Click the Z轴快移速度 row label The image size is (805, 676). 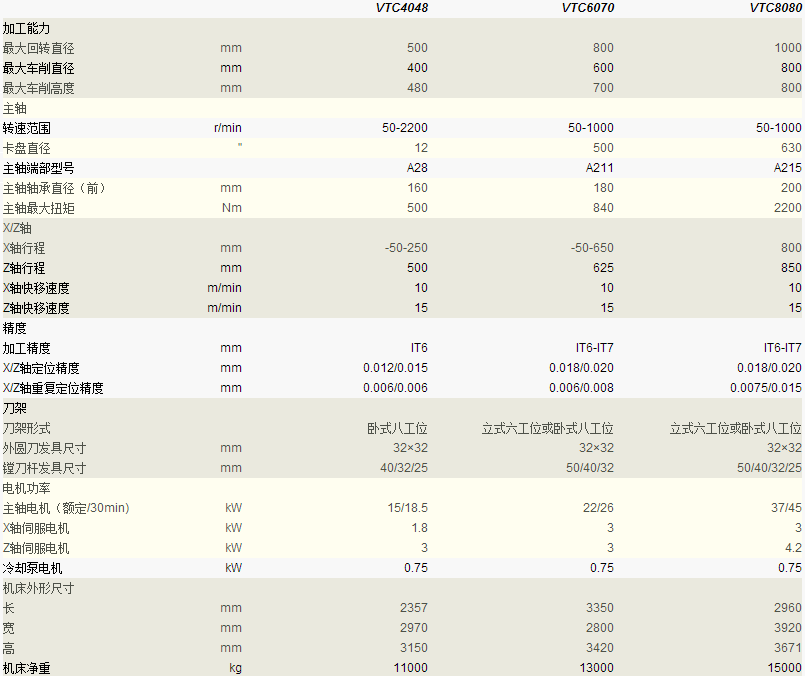pos(36,308)
